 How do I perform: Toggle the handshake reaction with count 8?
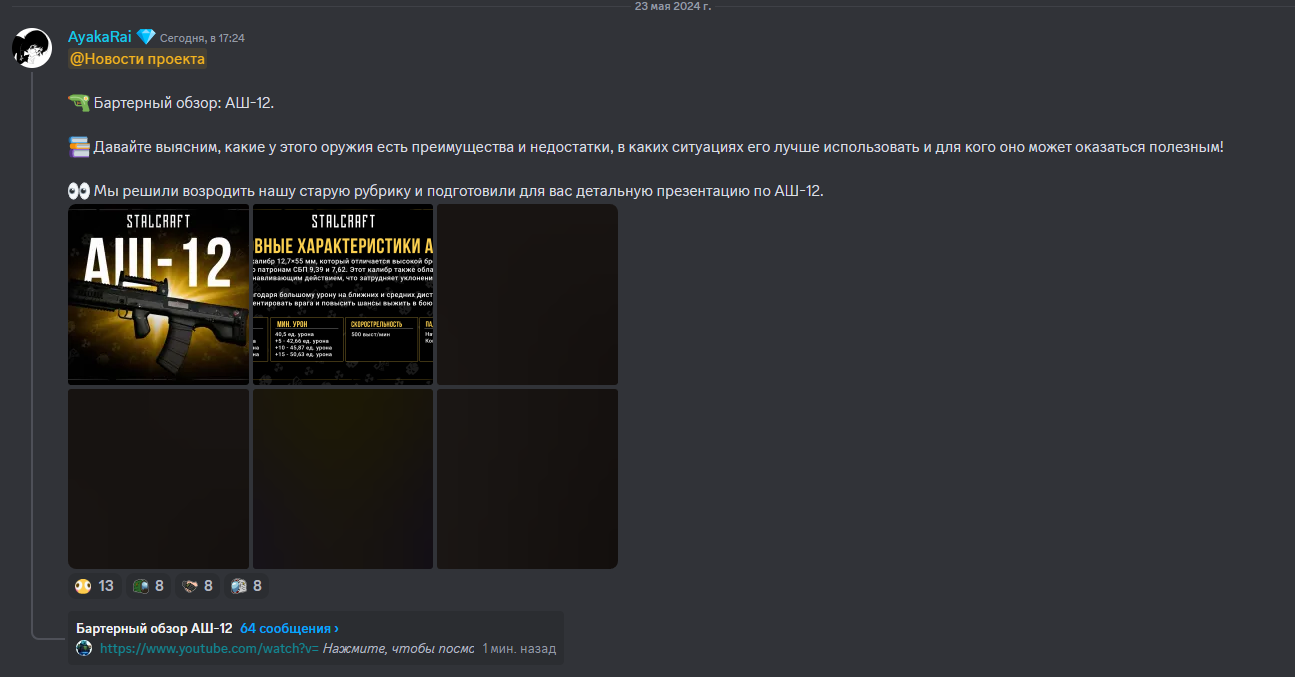pyautogui.click(x=197, y=586)
